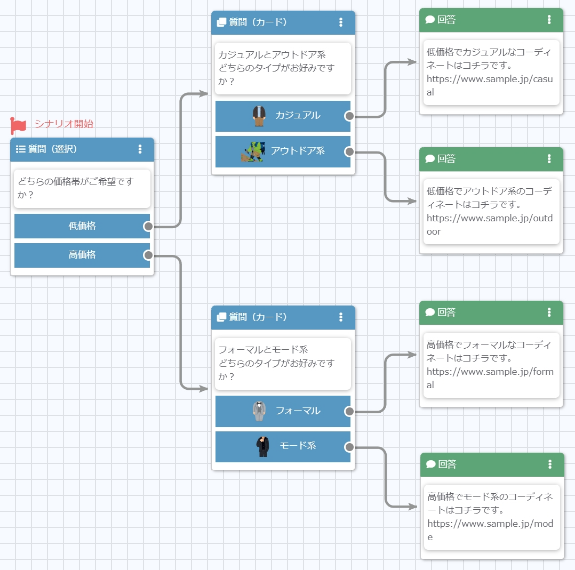Click the output connector of アウトドア系

(349, 151)
